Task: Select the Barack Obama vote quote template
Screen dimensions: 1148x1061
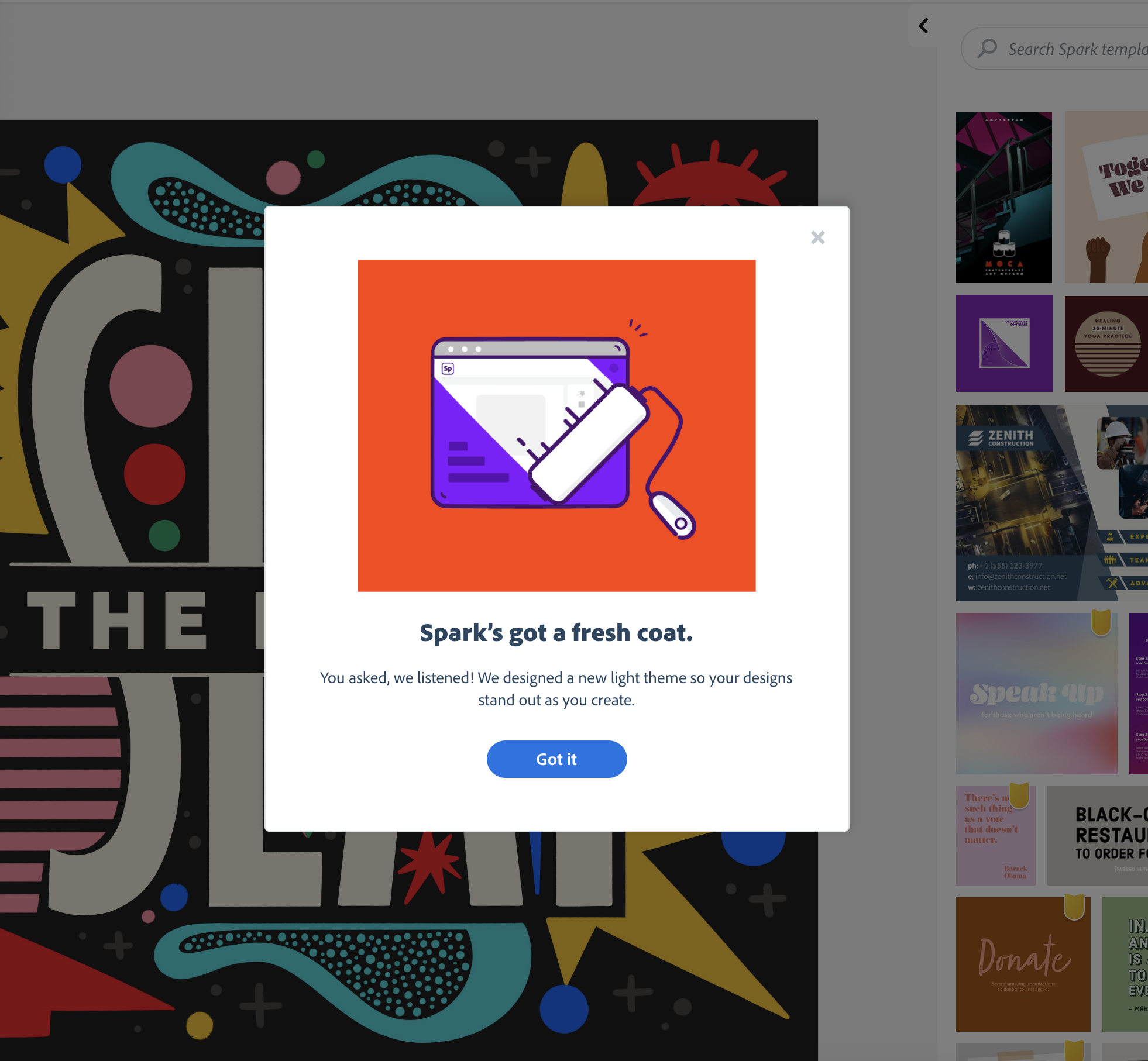Action: 995,835
